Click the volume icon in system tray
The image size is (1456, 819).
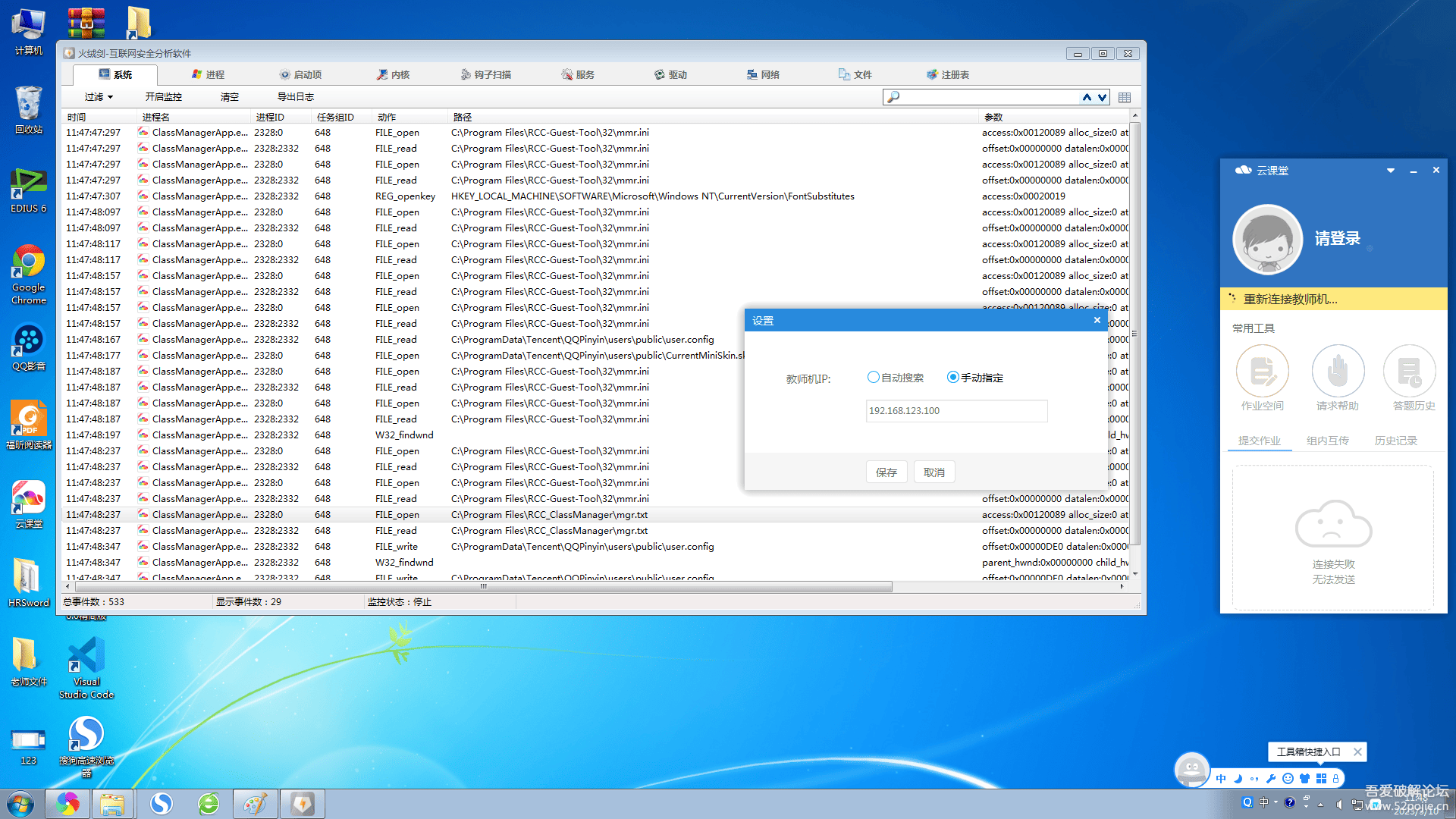click(1340, 804)
